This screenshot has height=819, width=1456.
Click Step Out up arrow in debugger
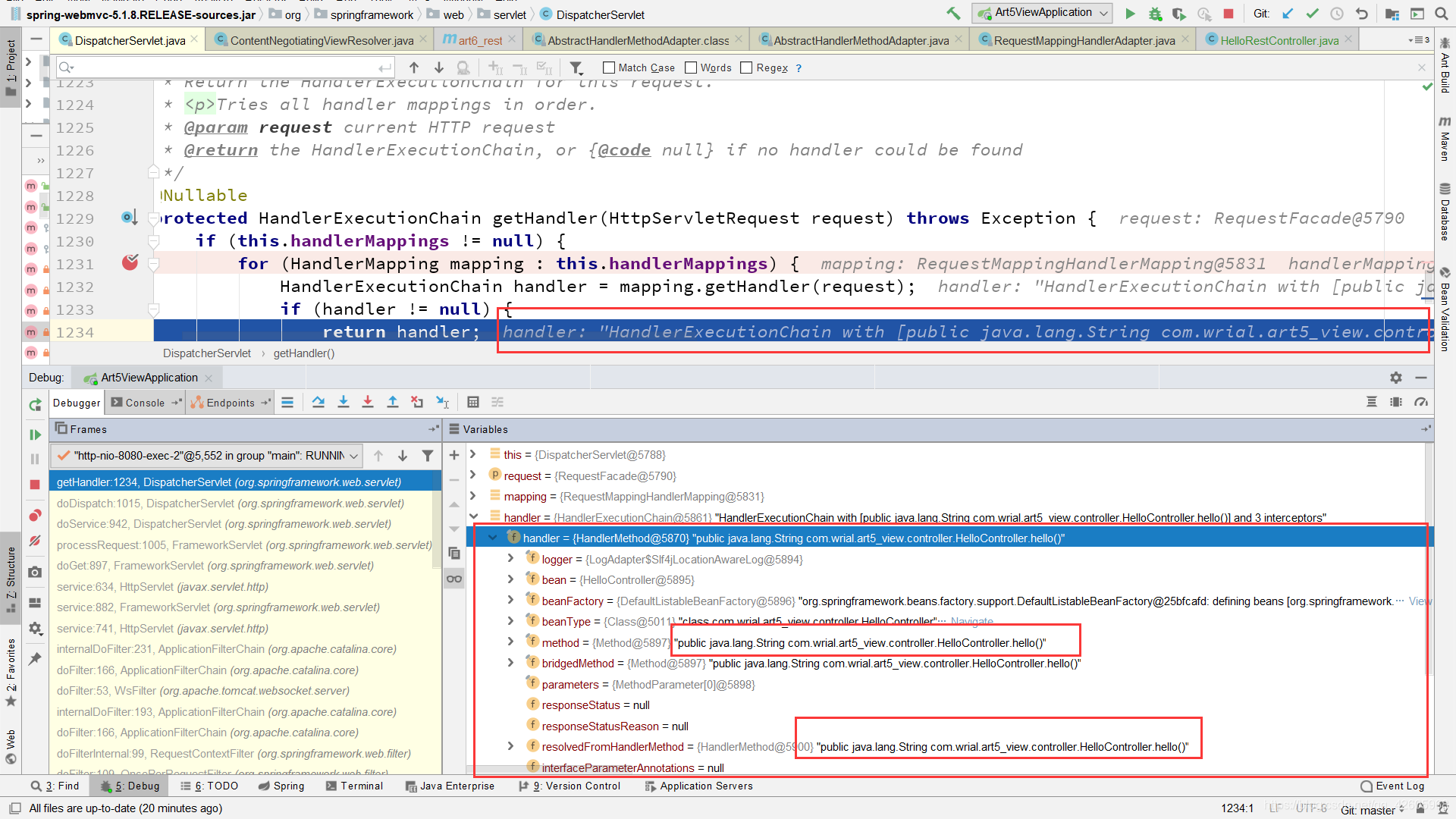pos(393,402)
